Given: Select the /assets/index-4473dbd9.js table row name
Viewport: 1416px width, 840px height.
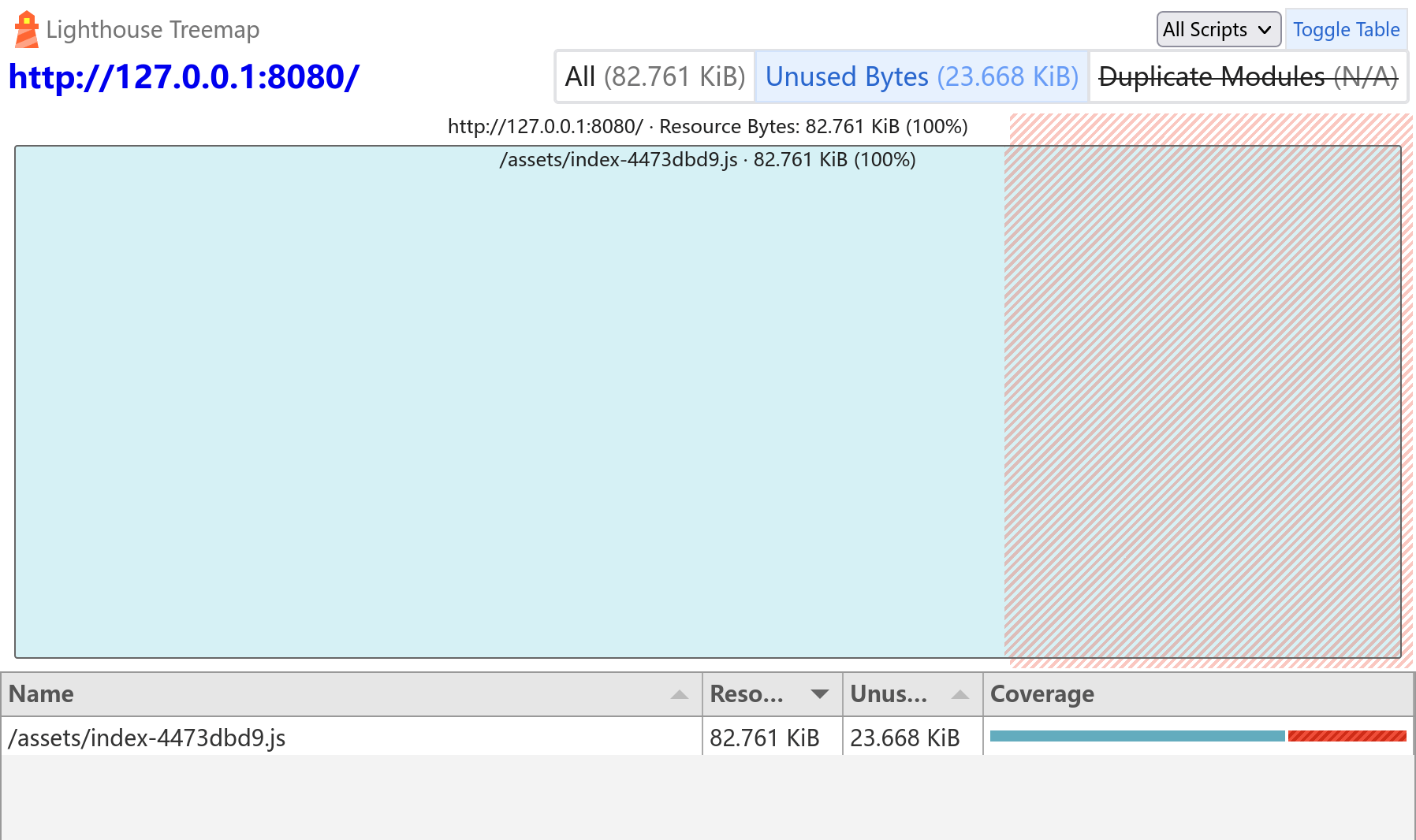Looking at the screenshot, I should click(147, 738).
